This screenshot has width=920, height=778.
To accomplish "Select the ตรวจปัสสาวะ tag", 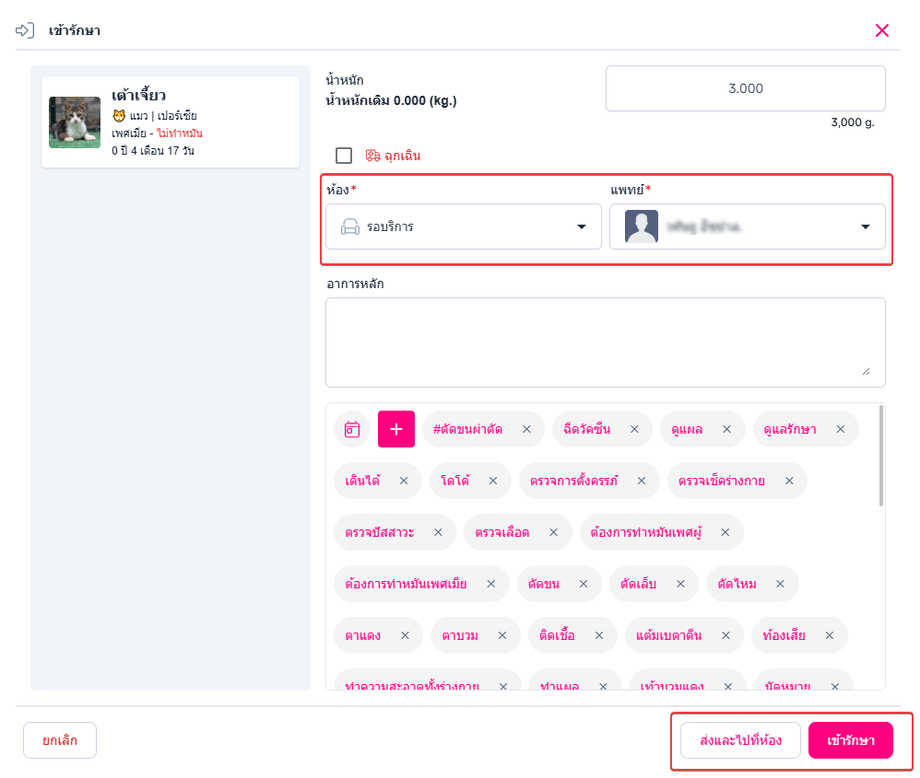I will point(380,532).
